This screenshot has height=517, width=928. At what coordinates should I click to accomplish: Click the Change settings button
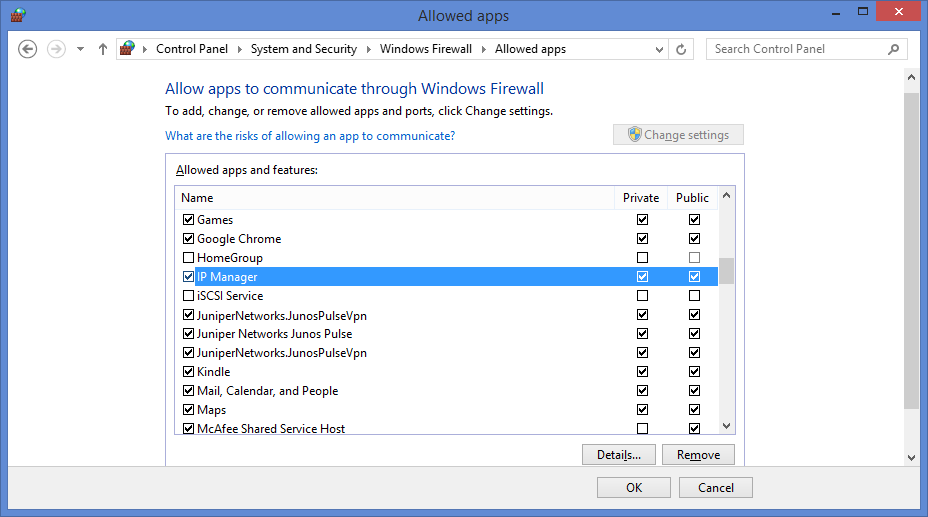[678, 134]
